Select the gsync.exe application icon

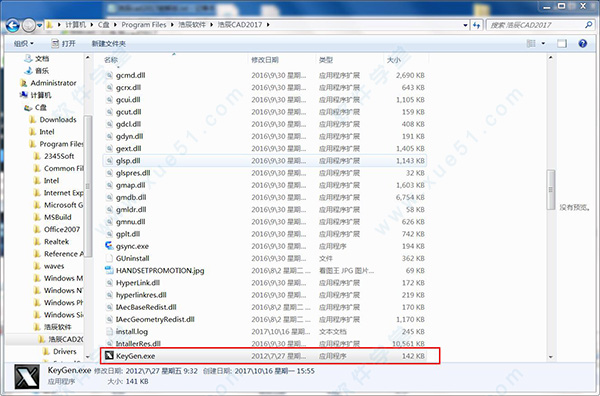(109, 246)
